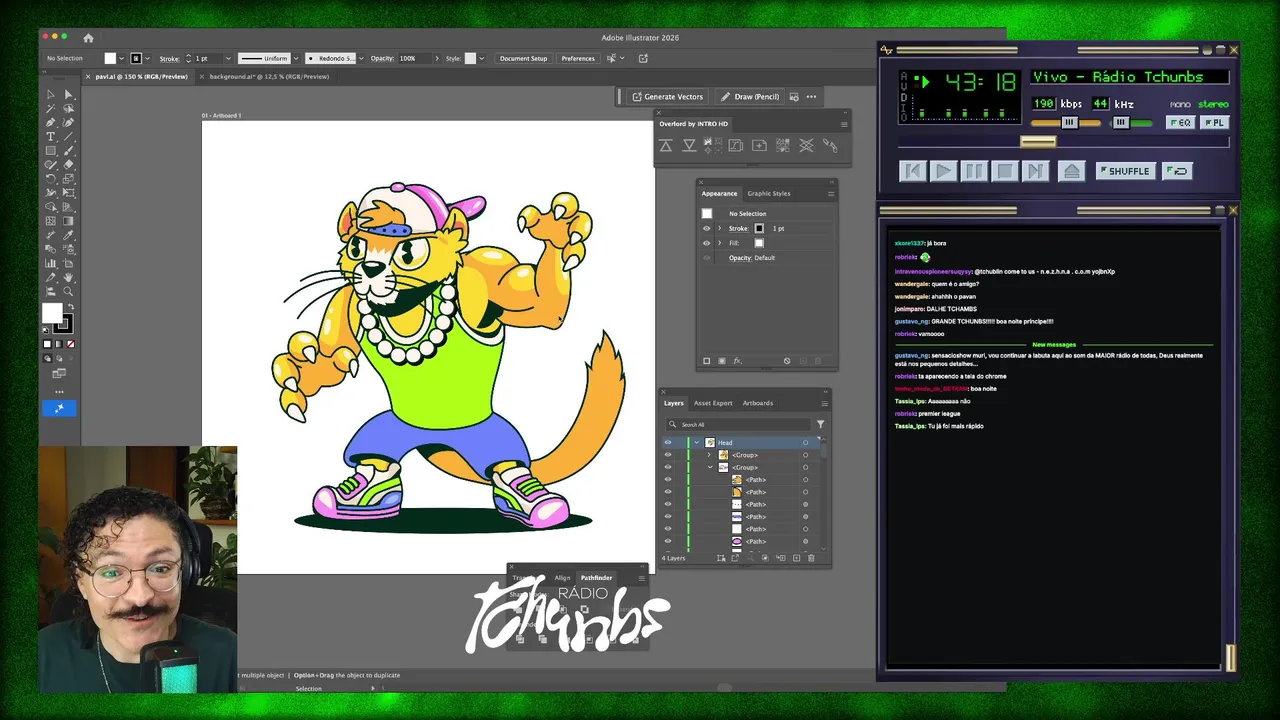This screenshot has width=1280, height=720.
Task: Click target circle of the Head layer
Action: pos(805,443)
